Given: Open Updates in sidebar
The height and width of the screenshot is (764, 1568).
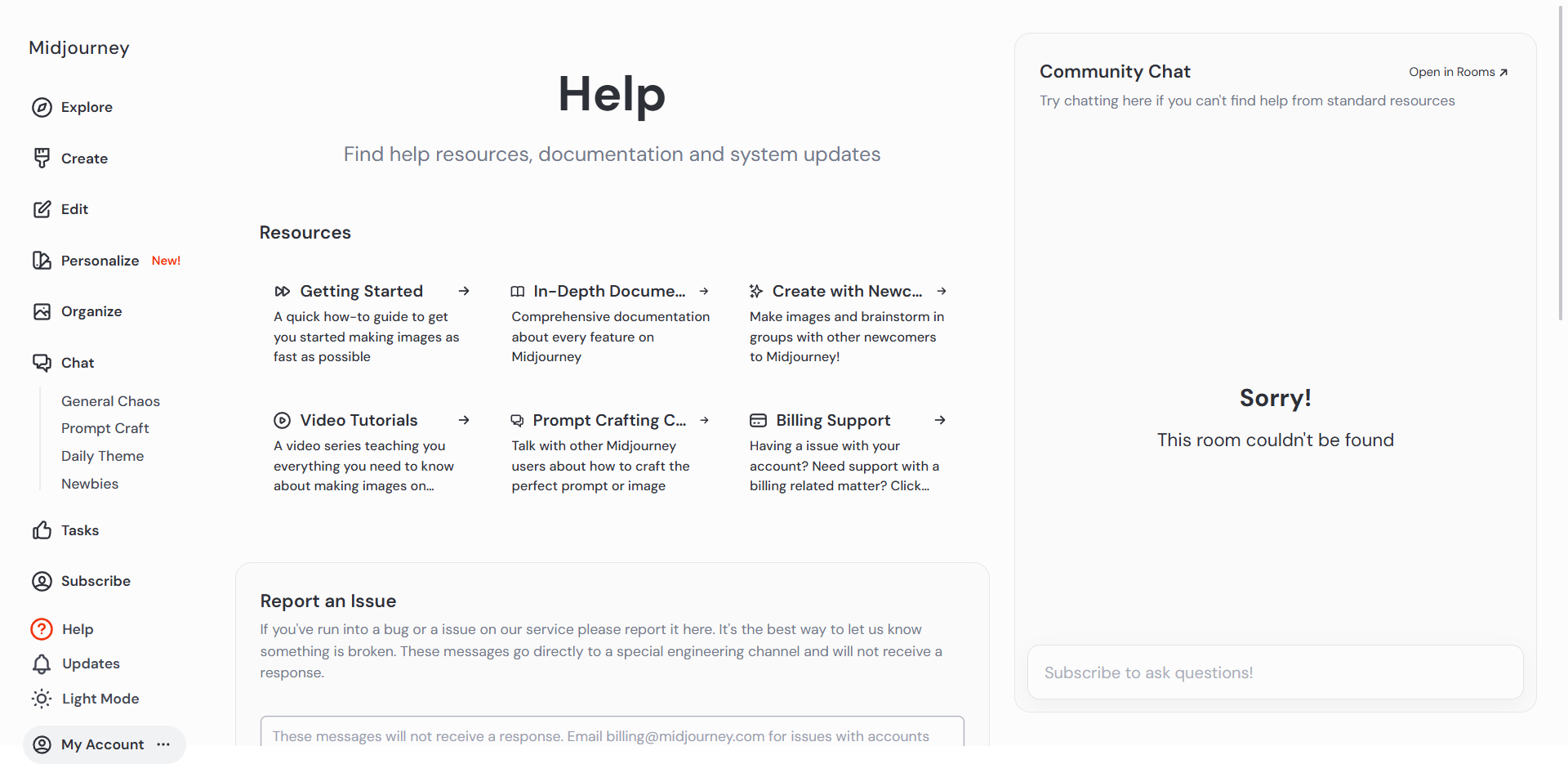Looking at the screenshot, I should coord(91,663).
